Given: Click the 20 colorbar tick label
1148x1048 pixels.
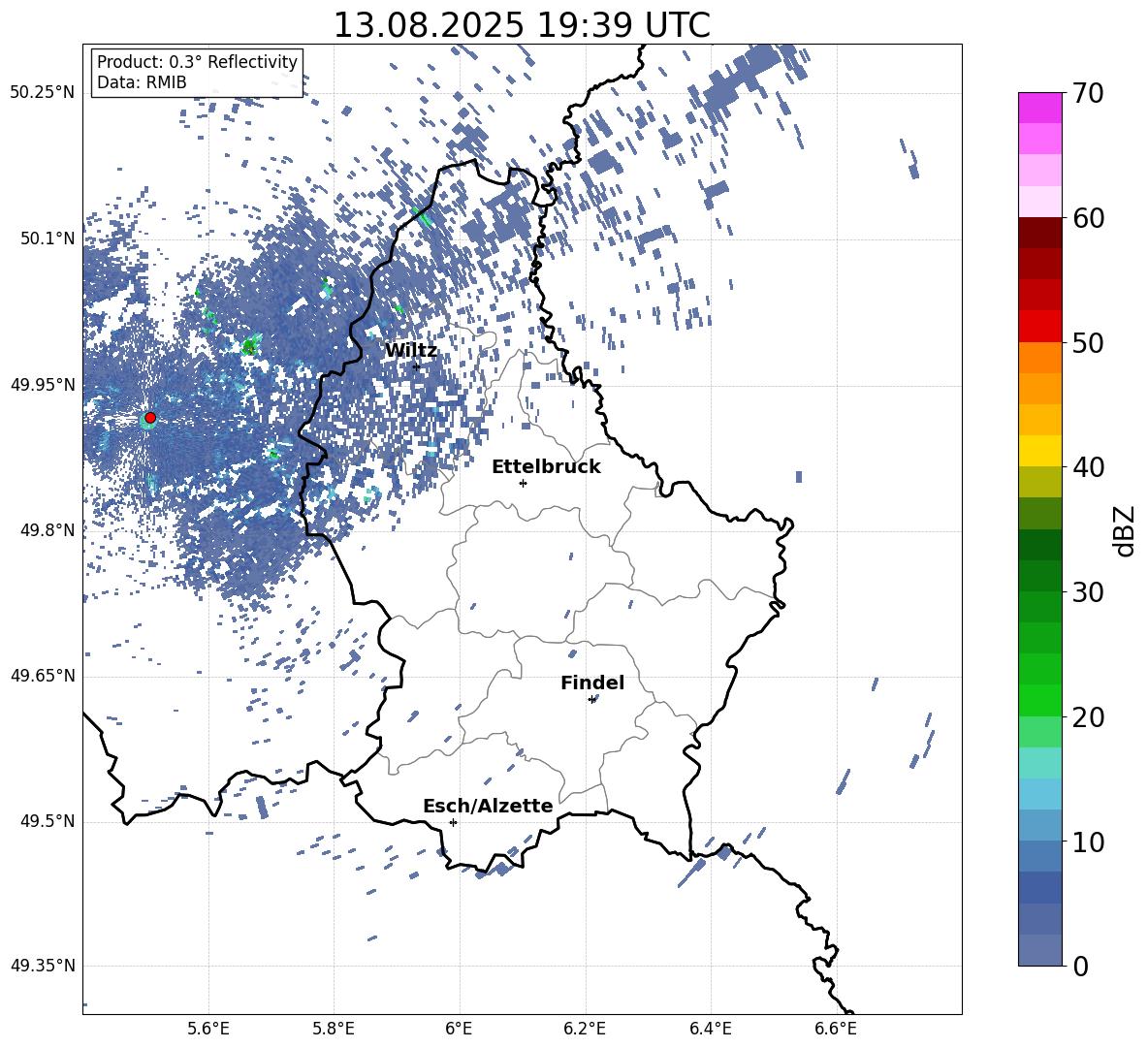Looking at the screenshot, I should (1088, 717).
